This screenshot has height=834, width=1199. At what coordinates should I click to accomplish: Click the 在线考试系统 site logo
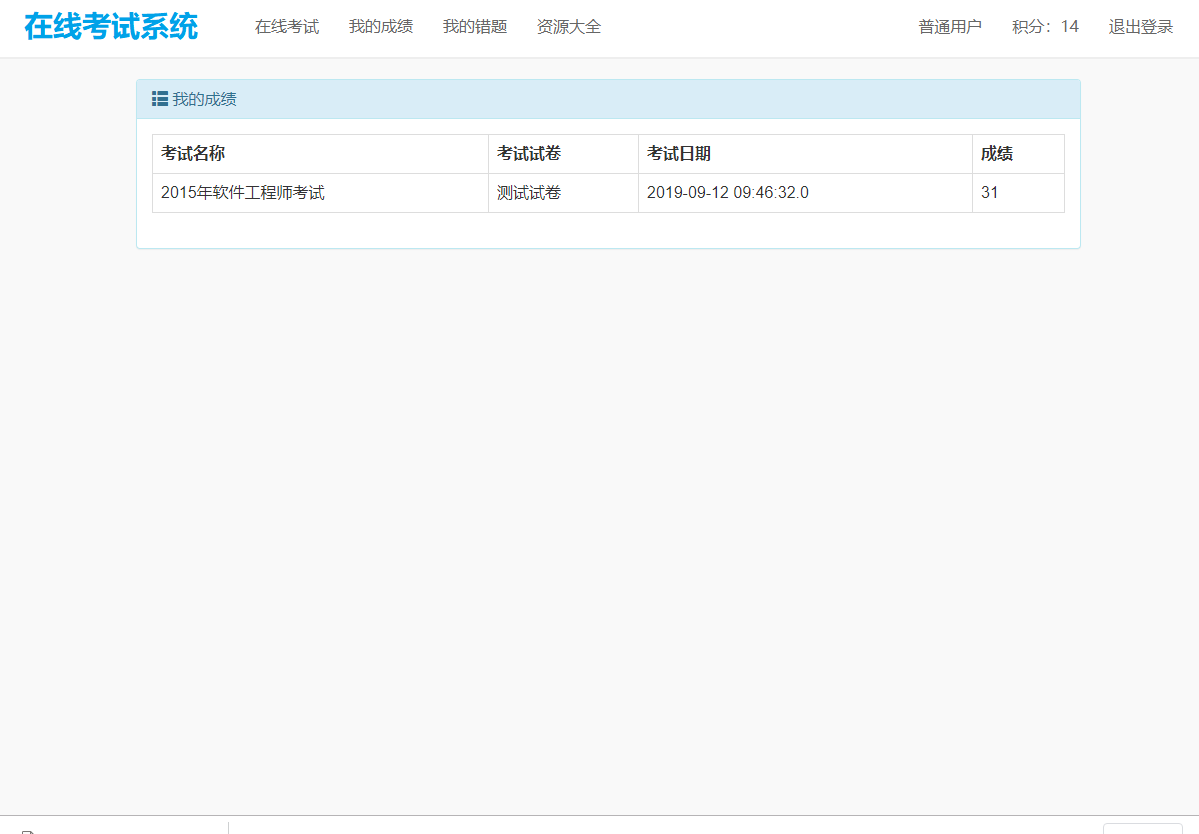coord(111,27)
